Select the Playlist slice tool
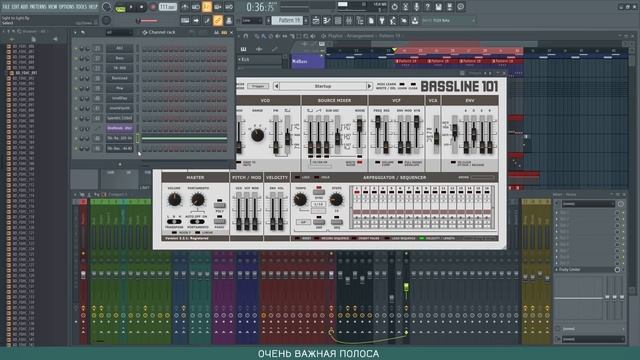The width and height of the screenshot is (640, 360). tap(292, 36)
